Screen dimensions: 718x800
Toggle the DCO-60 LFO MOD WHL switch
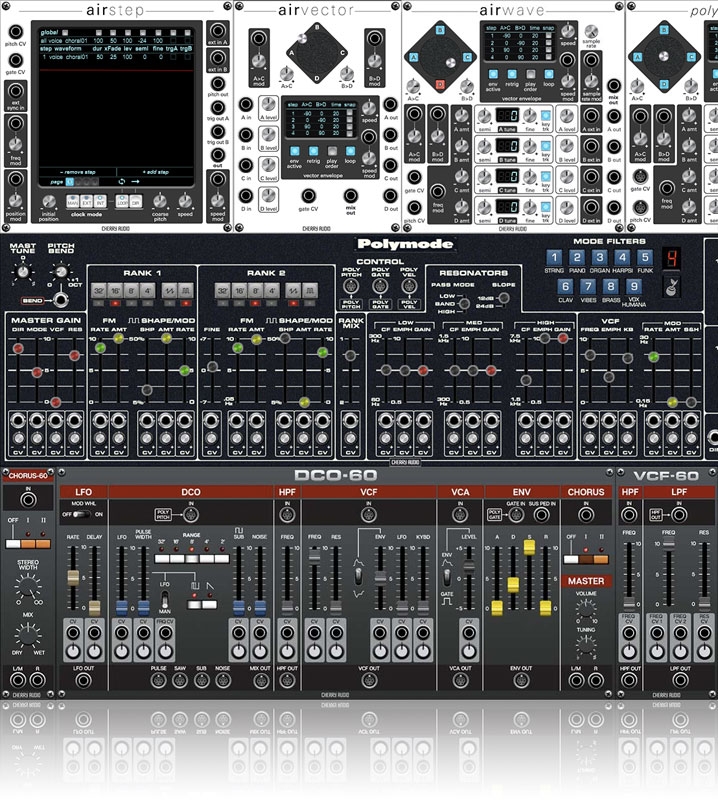tap(81, 514)
